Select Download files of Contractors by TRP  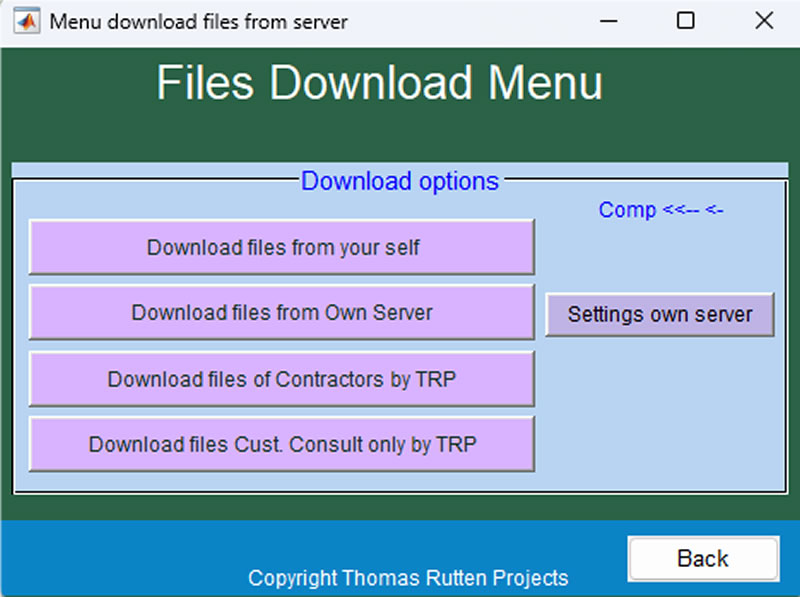tap(282, 379)
